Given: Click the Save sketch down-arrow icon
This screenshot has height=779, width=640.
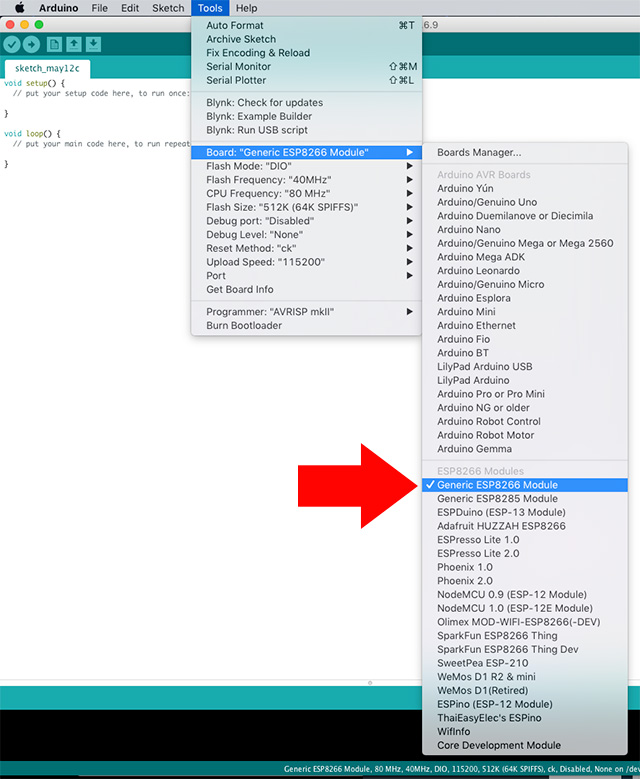Looking at the screenshot, I should [93, 44].
